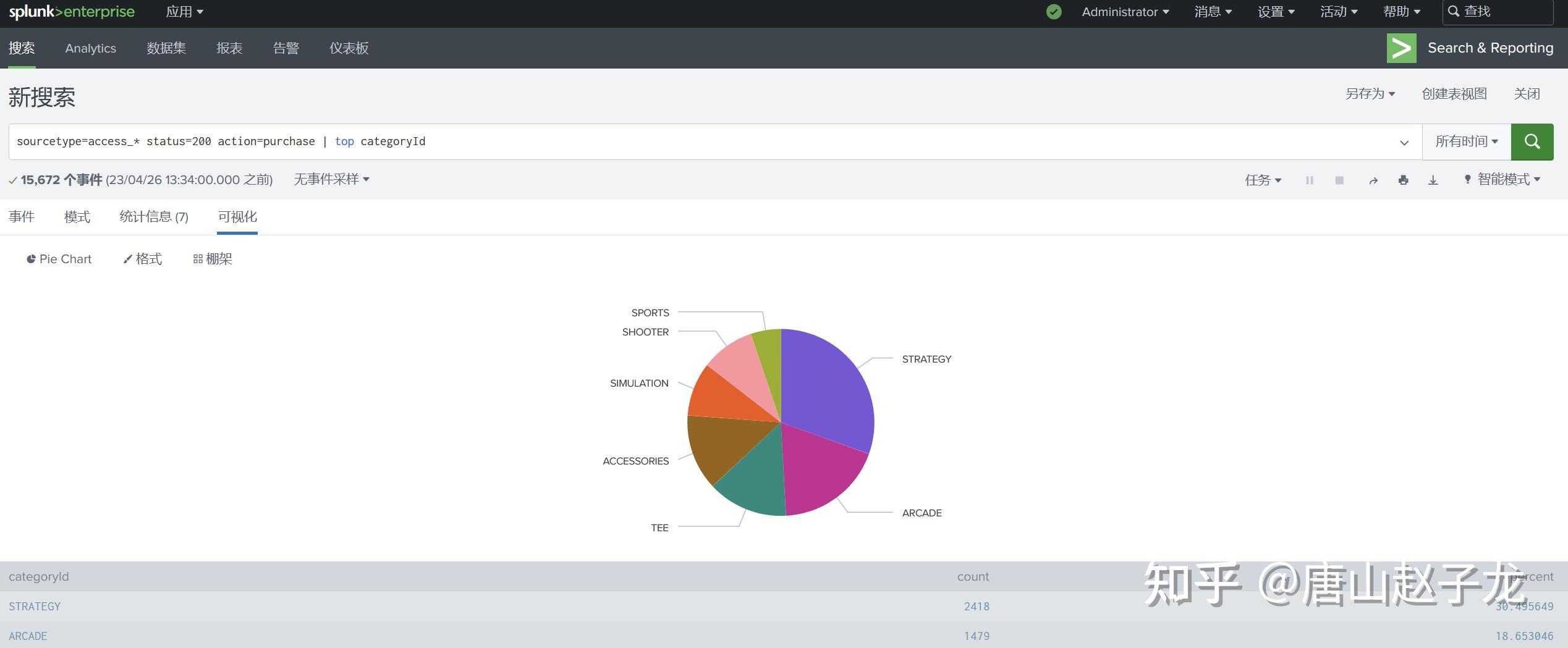
Task: Open the 设置 settings dropdown
Action: (1276, 12)
